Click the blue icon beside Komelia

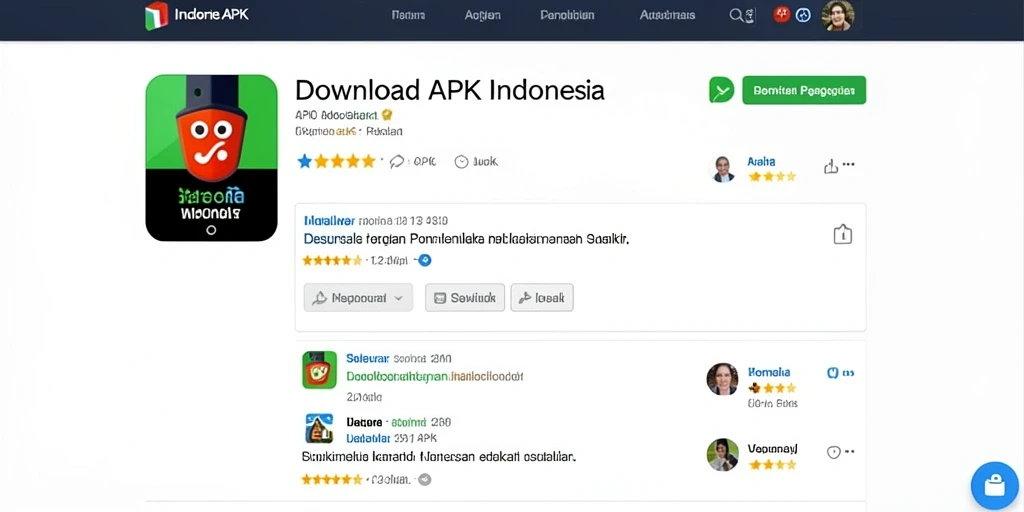(833, 373)
